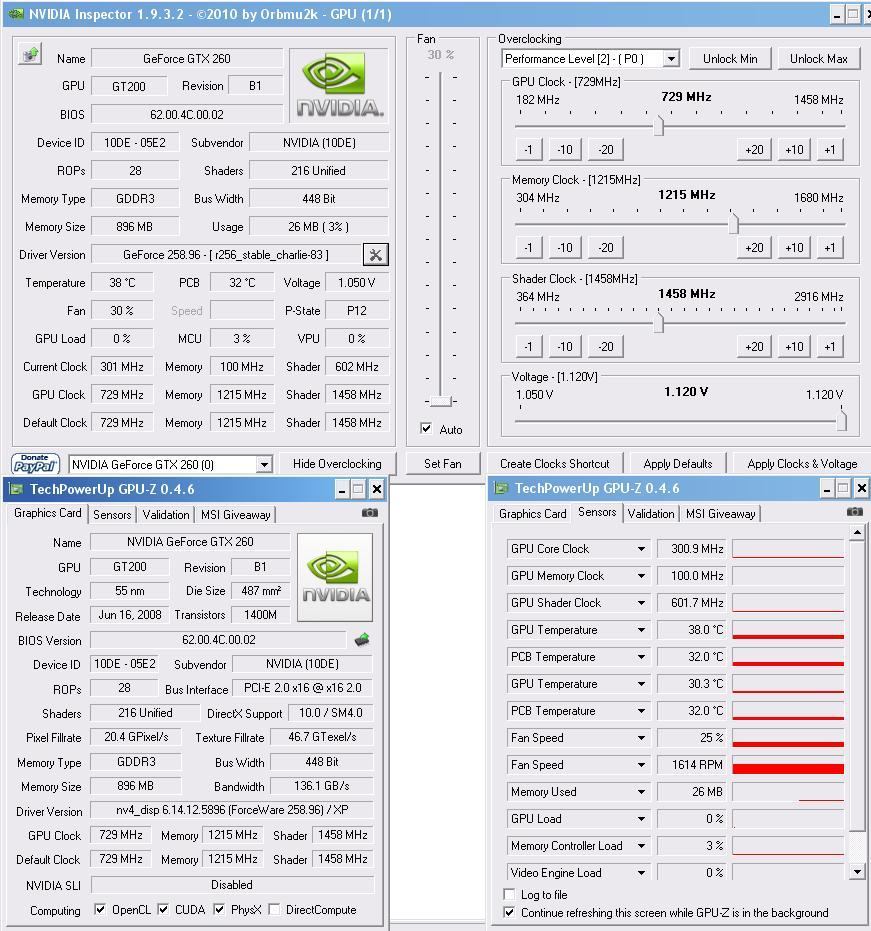This screenshot has width=871, height=931.
Task: Toggle the OpenCL checkbox in GPU-Z
Action: 100,909
